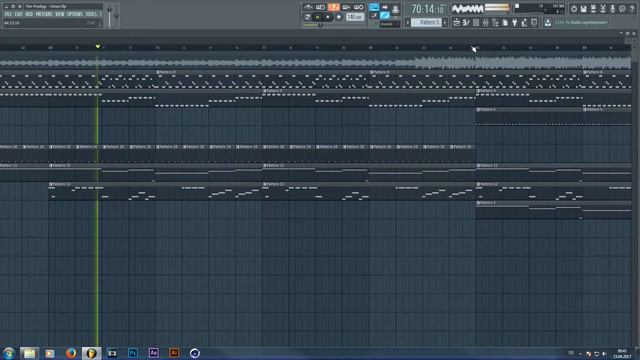Click the yellow playhead marker on timeline
The height and width of the screenshot is (360, 640).
(x=98, y=47)
